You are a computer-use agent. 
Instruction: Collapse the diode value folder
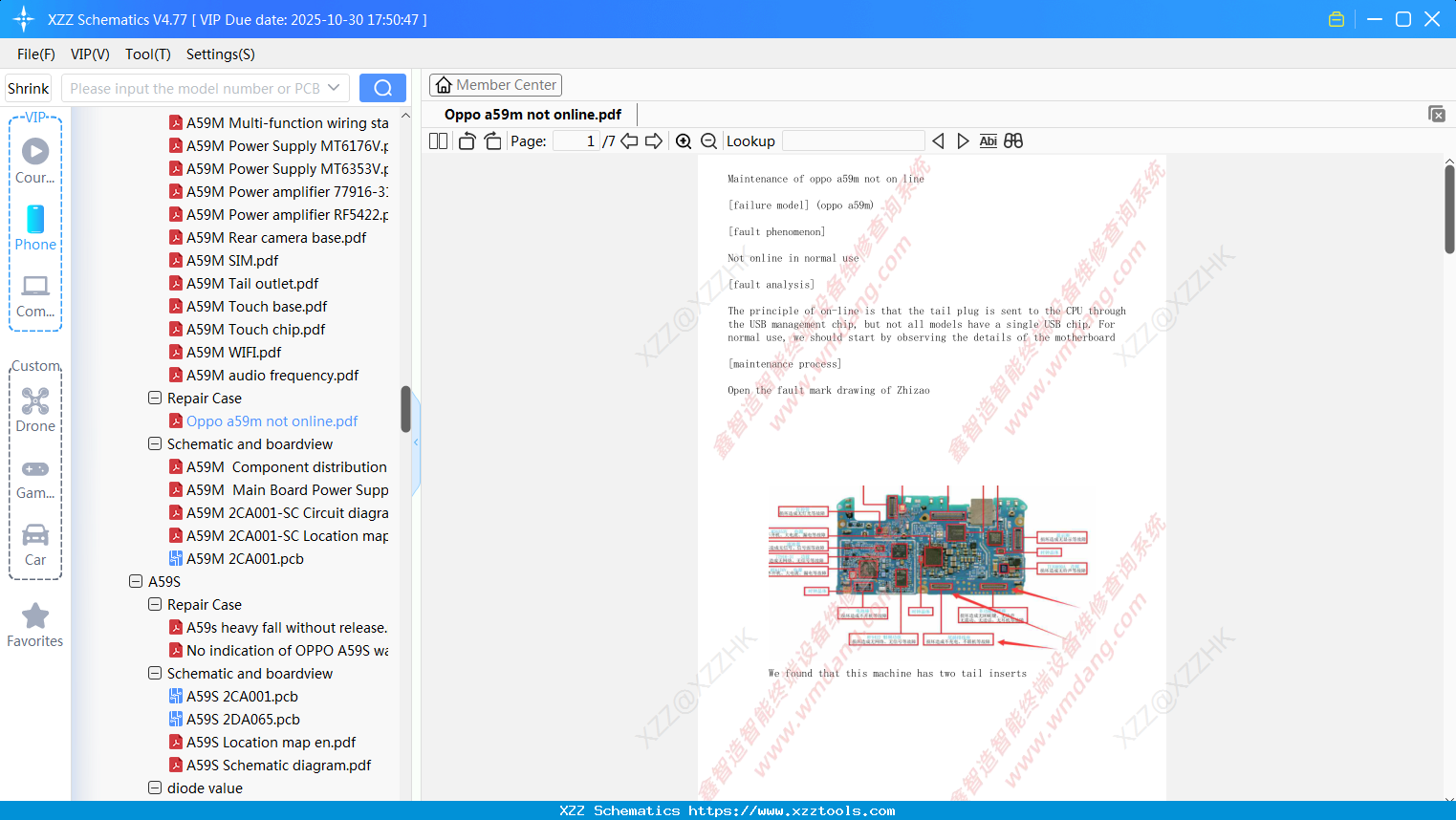(x=155, y=788)
